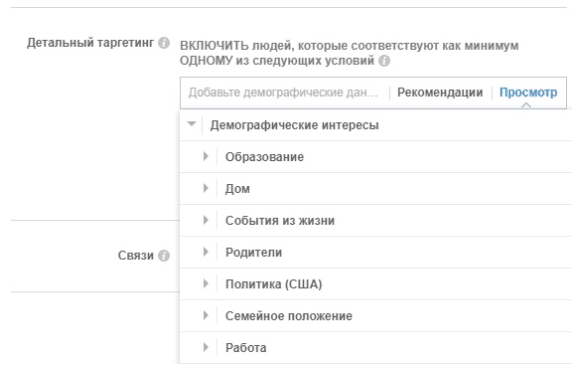Select Семейное положение row label
Viewport: 587px width, 375px height.
[289, 316]
